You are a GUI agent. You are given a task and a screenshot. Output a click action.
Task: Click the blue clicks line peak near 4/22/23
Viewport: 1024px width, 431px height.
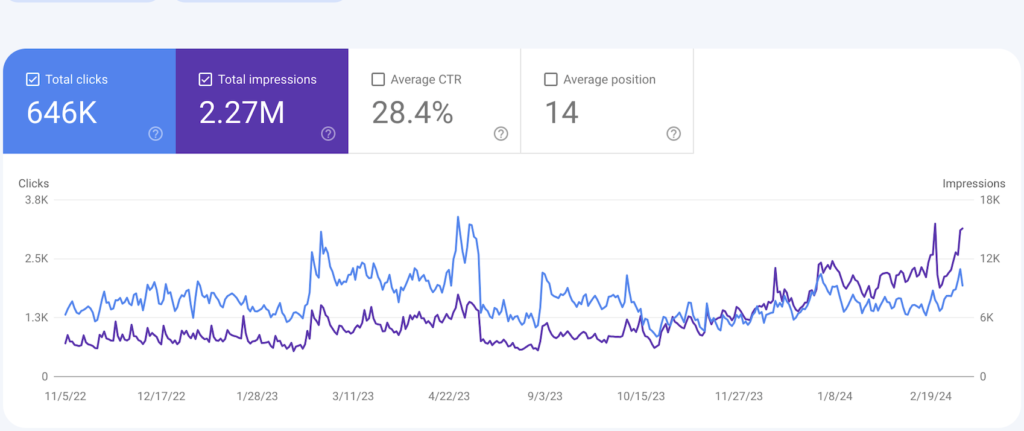tap(458, 217)
